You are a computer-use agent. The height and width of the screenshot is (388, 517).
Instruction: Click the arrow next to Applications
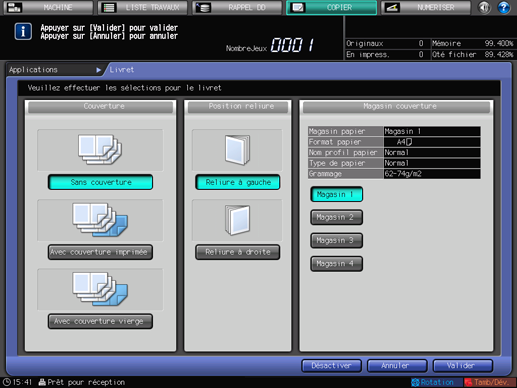point(98,70)
